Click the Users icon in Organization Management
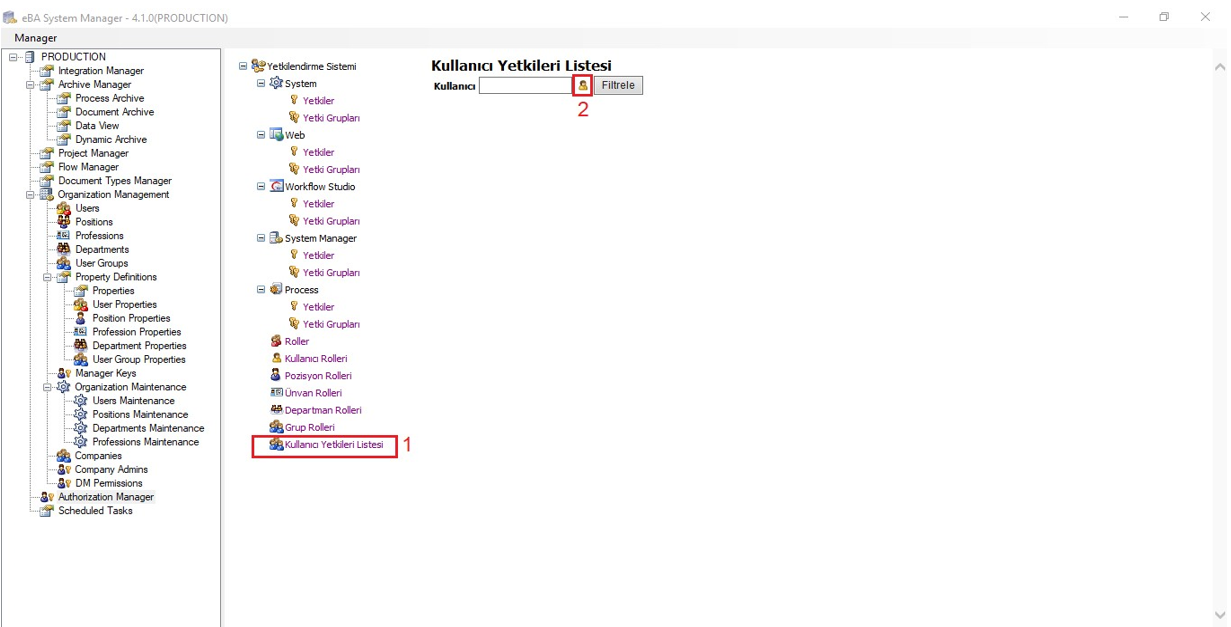This screenshot has width=1231, height=627. point(63,208)
